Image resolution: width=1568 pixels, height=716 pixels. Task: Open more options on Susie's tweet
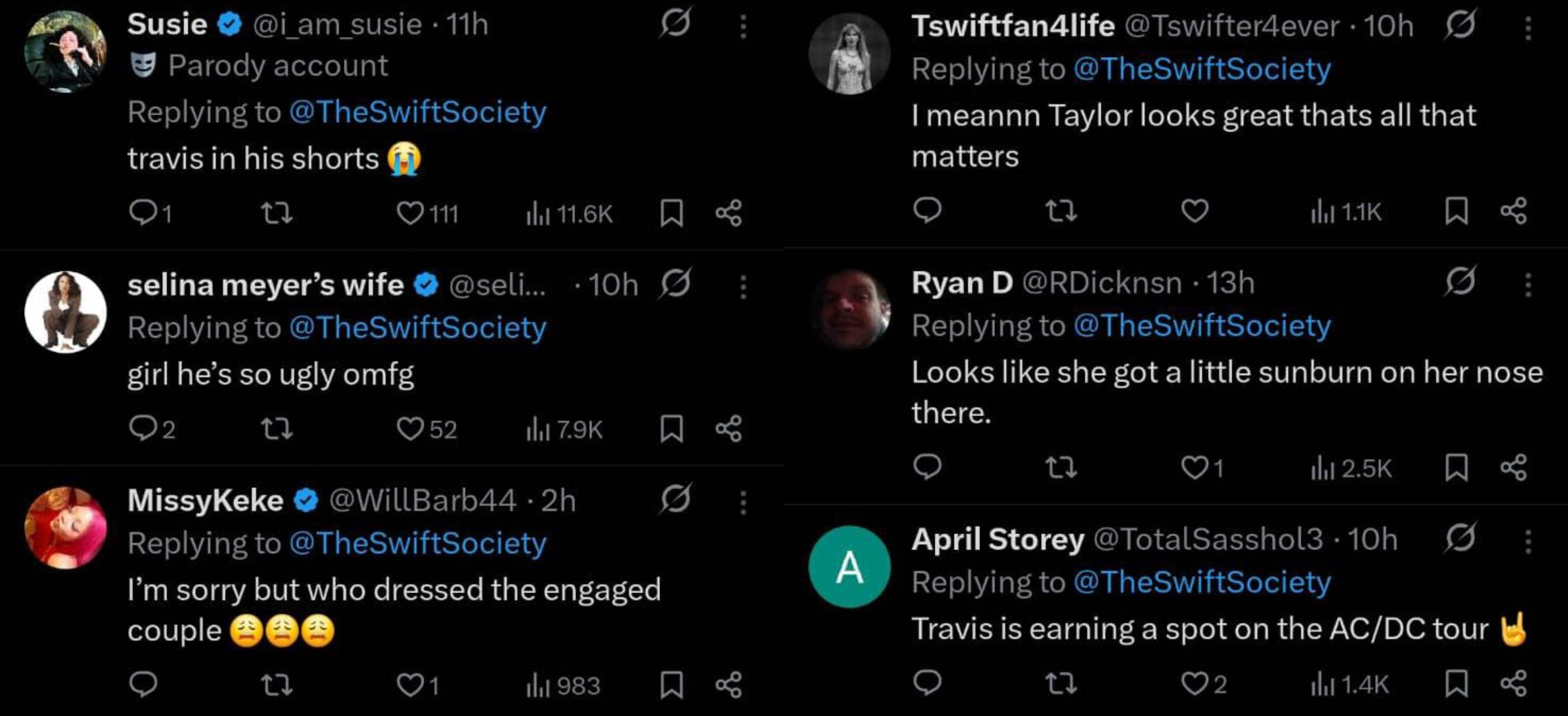(743, 25)
